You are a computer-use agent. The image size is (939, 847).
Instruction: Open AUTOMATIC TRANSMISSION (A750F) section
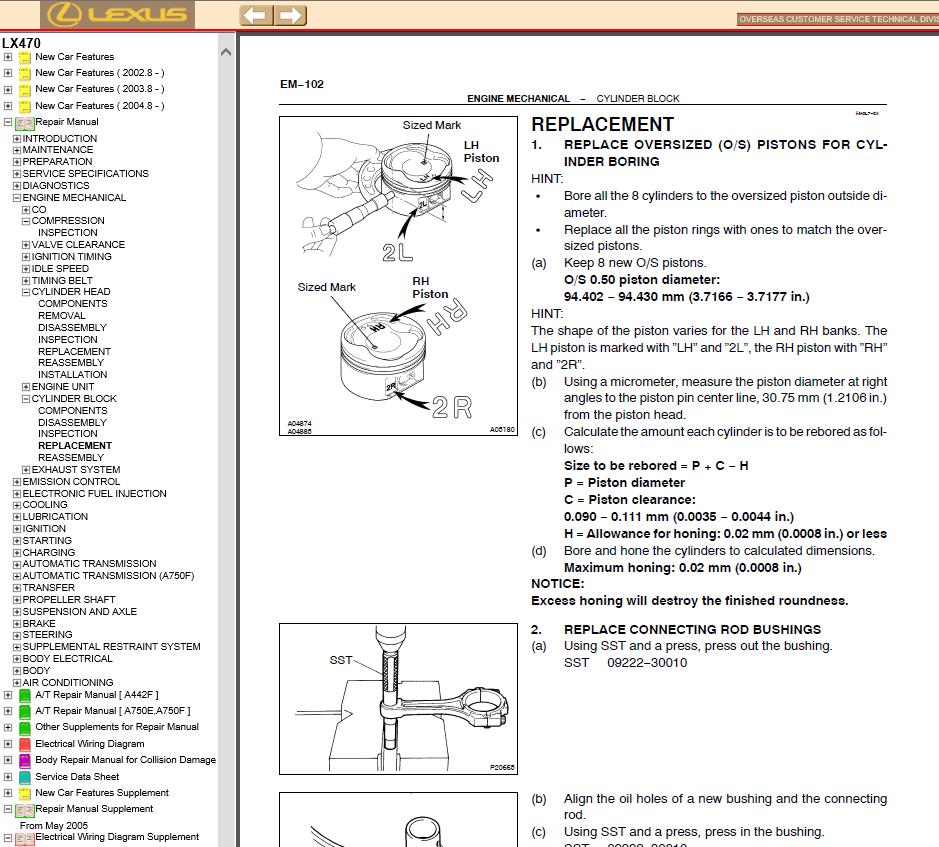(x=108, y=576)
